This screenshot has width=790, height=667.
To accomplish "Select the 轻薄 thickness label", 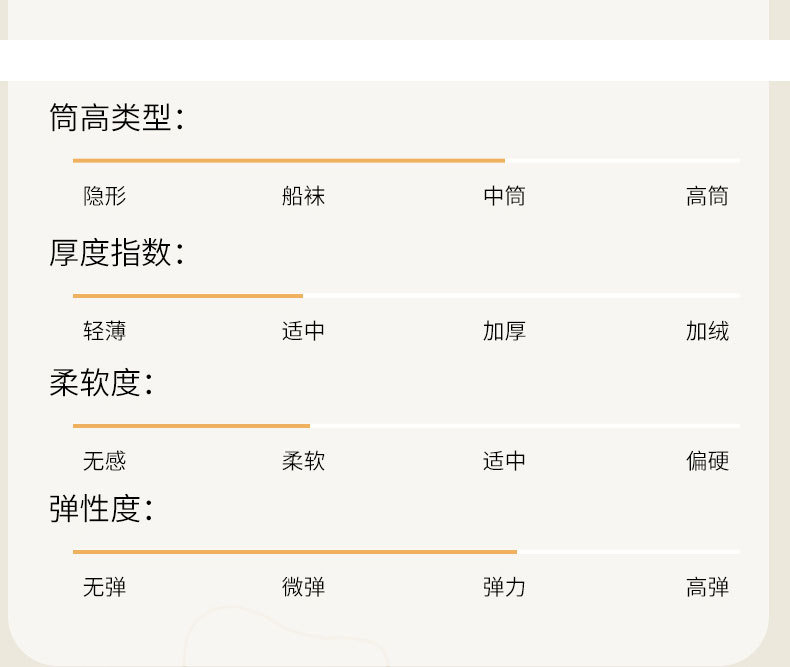I will tap(105, 331).
